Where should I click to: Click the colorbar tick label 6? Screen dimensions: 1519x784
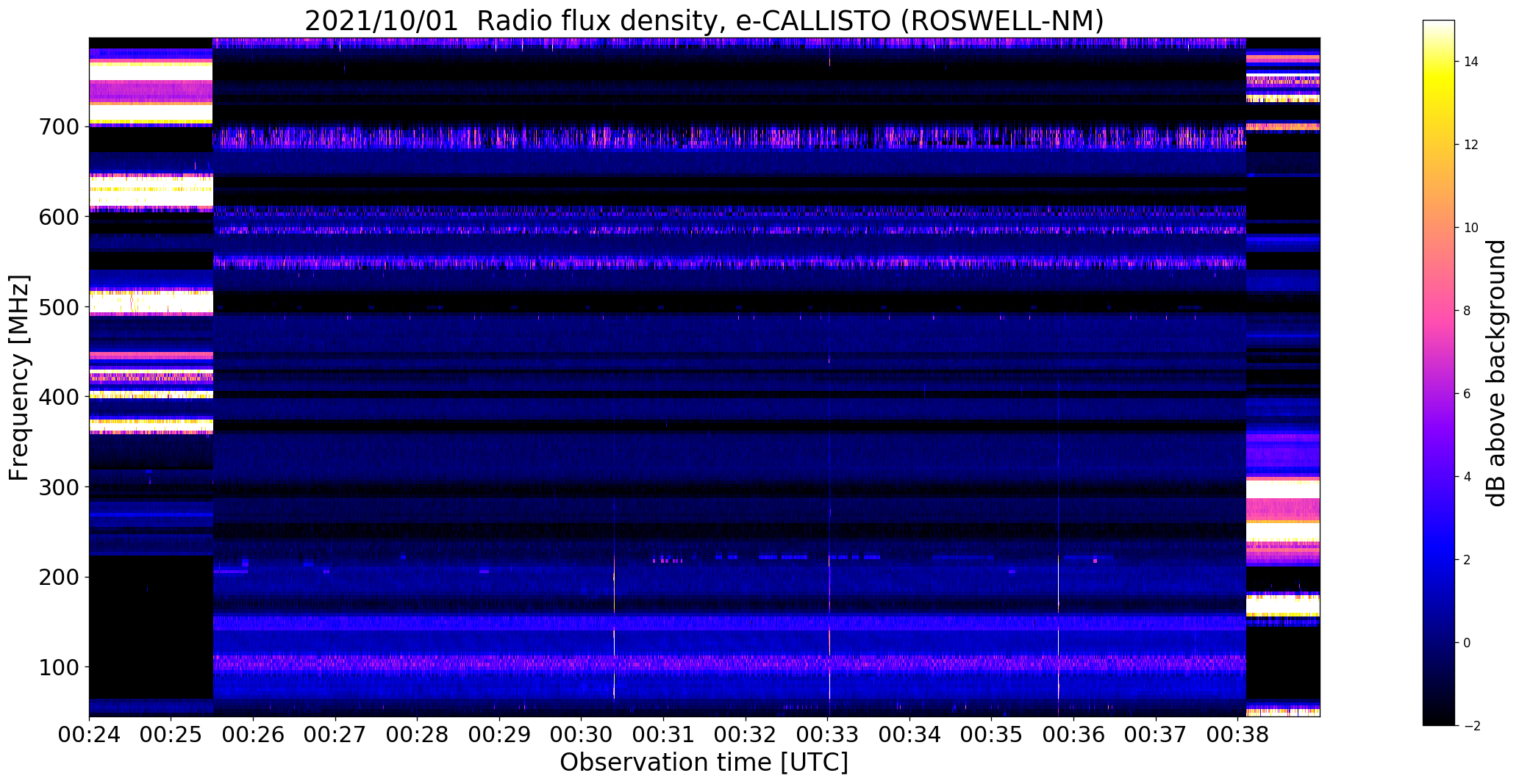tap(1468, 394)
